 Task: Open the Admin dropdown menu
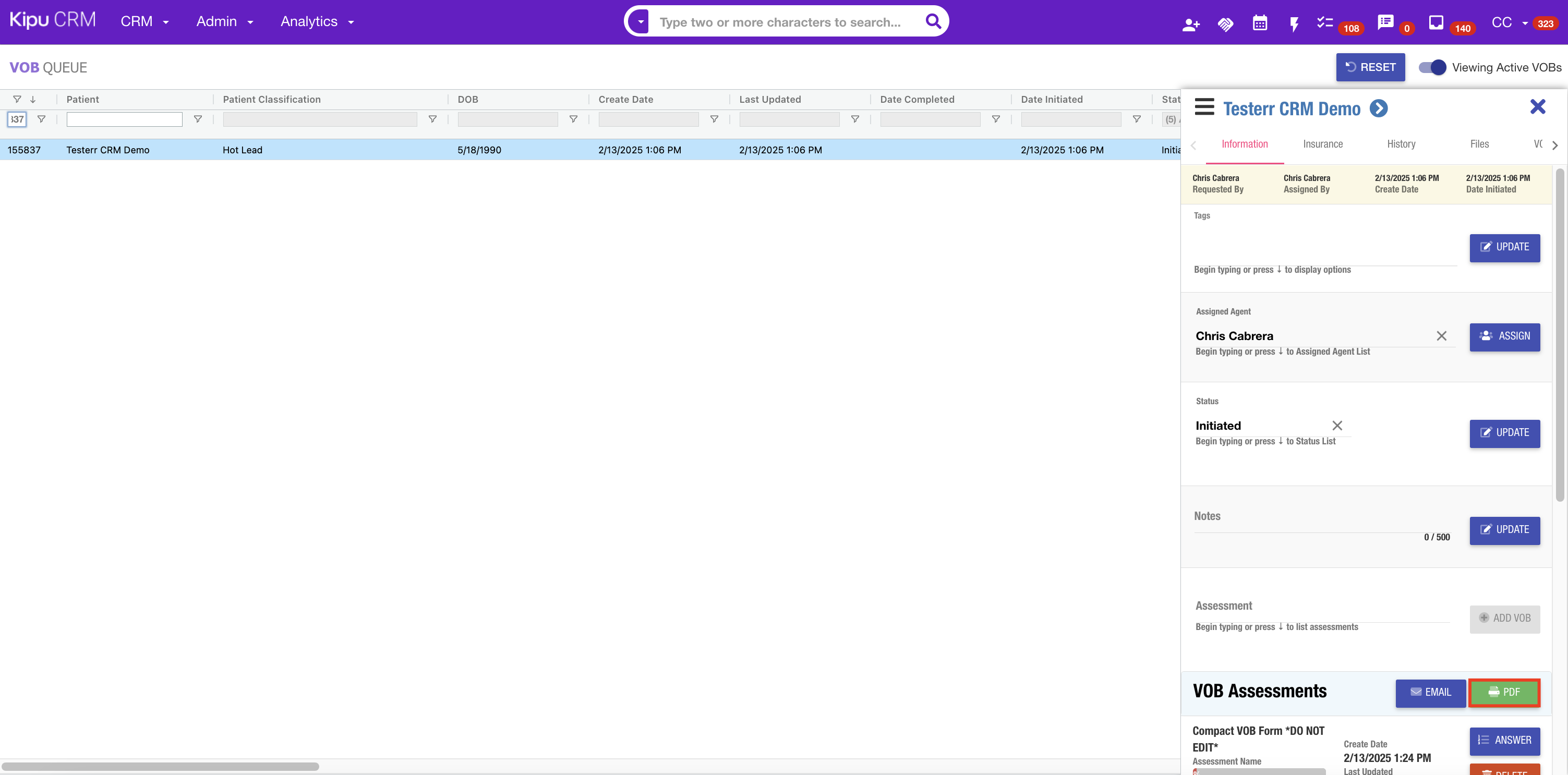pyautogui.click(x=225, y=22)
